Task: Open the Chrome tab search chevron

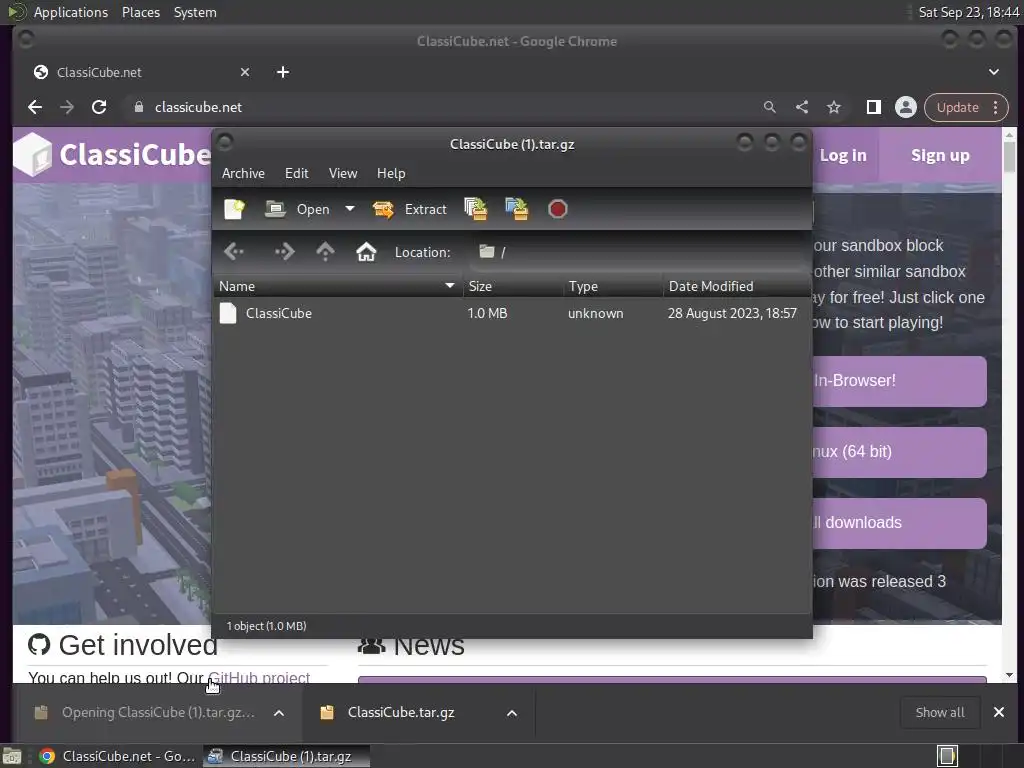Action: click(x=993, y=72)
